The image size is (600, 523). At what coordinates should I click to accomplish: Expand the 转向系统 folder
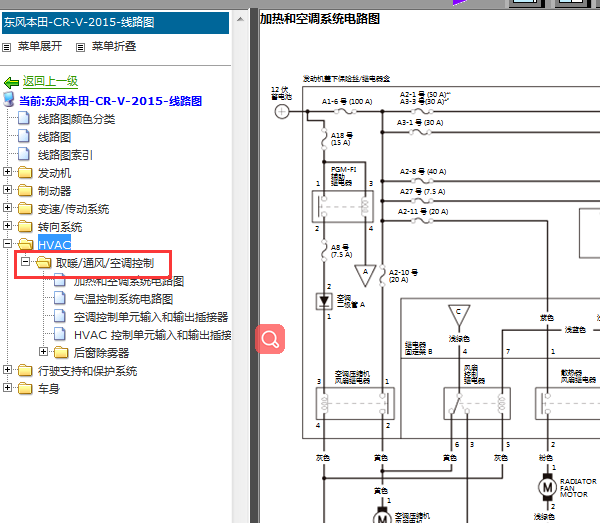point(7,225)
